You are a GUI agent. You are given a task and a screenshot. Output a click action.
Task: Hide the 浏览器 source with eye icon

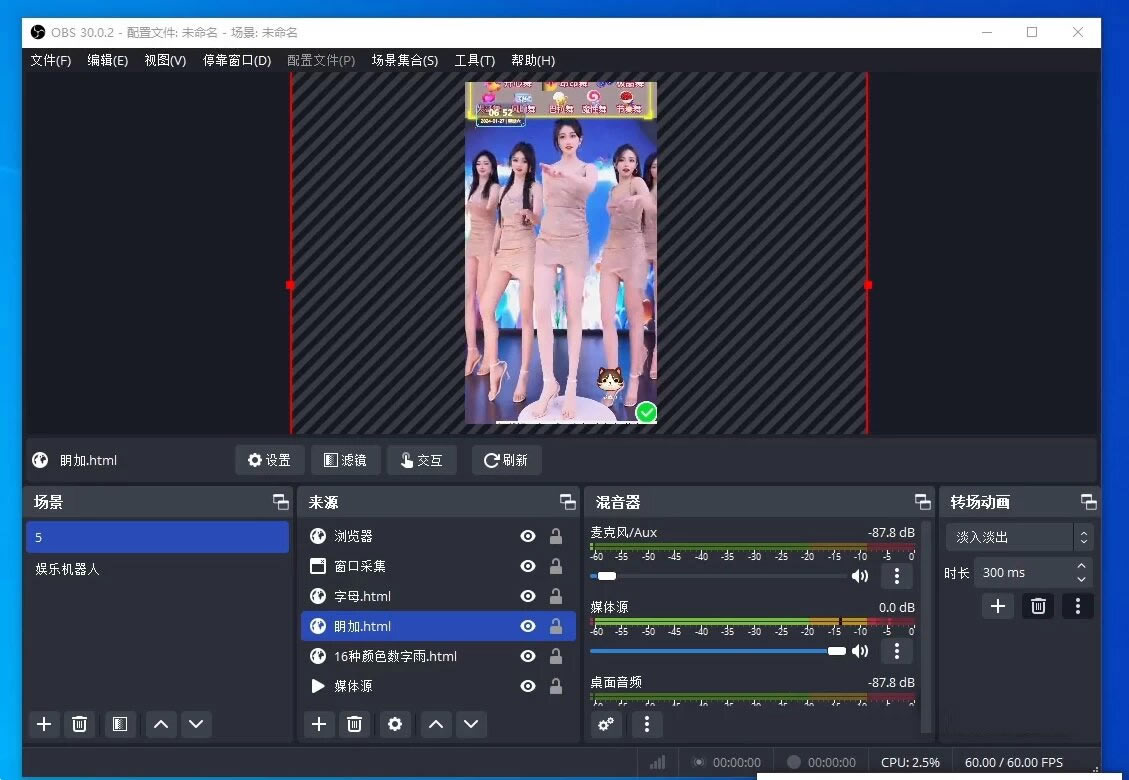[x=528, y=536]
